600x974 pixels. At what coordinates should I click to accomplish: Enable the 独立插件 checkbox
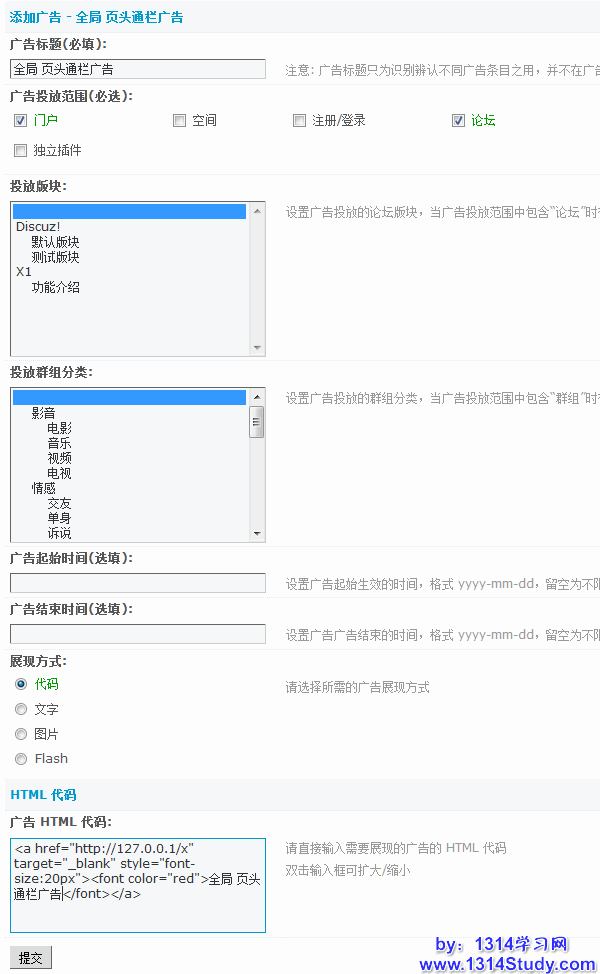point(20,151)
